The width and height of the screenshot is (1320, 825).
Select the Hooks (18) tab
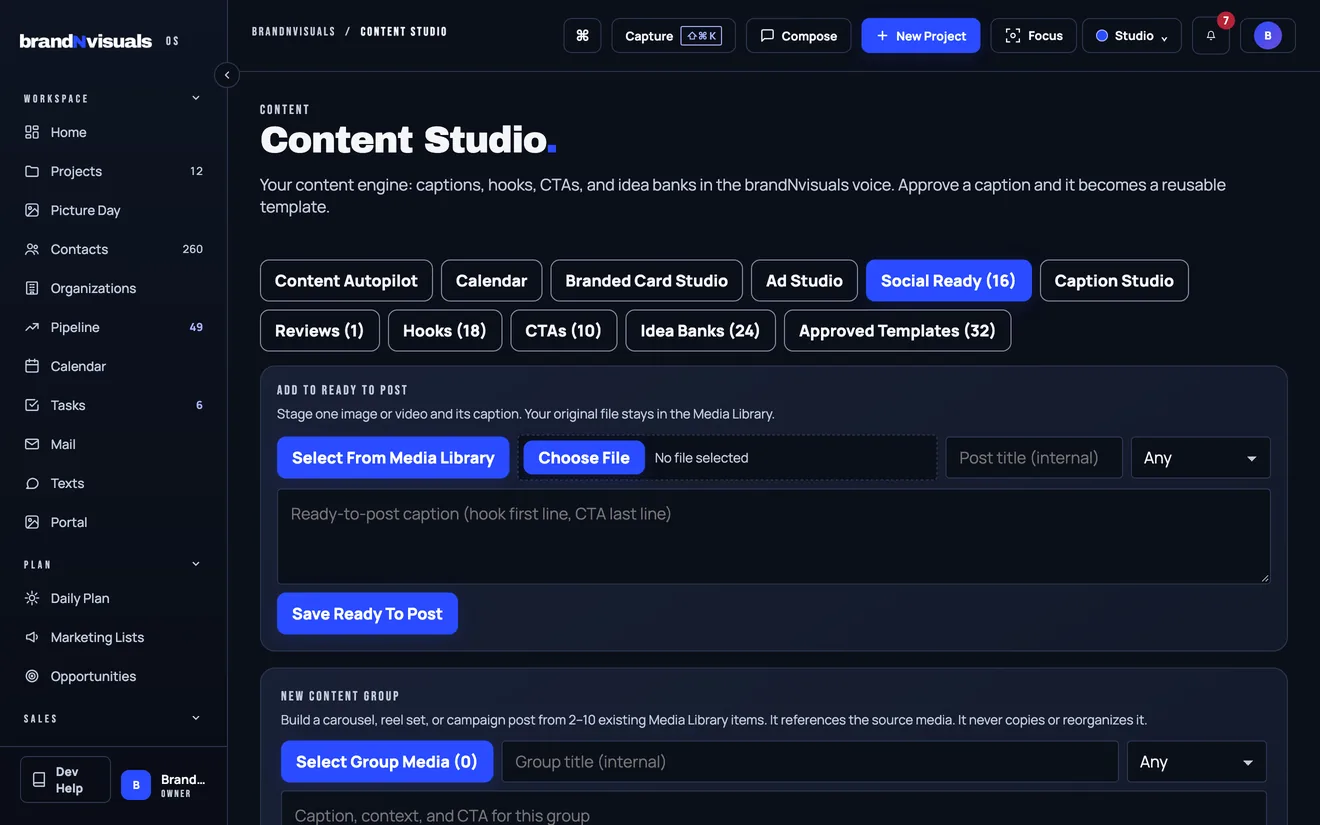click(445, 331)
